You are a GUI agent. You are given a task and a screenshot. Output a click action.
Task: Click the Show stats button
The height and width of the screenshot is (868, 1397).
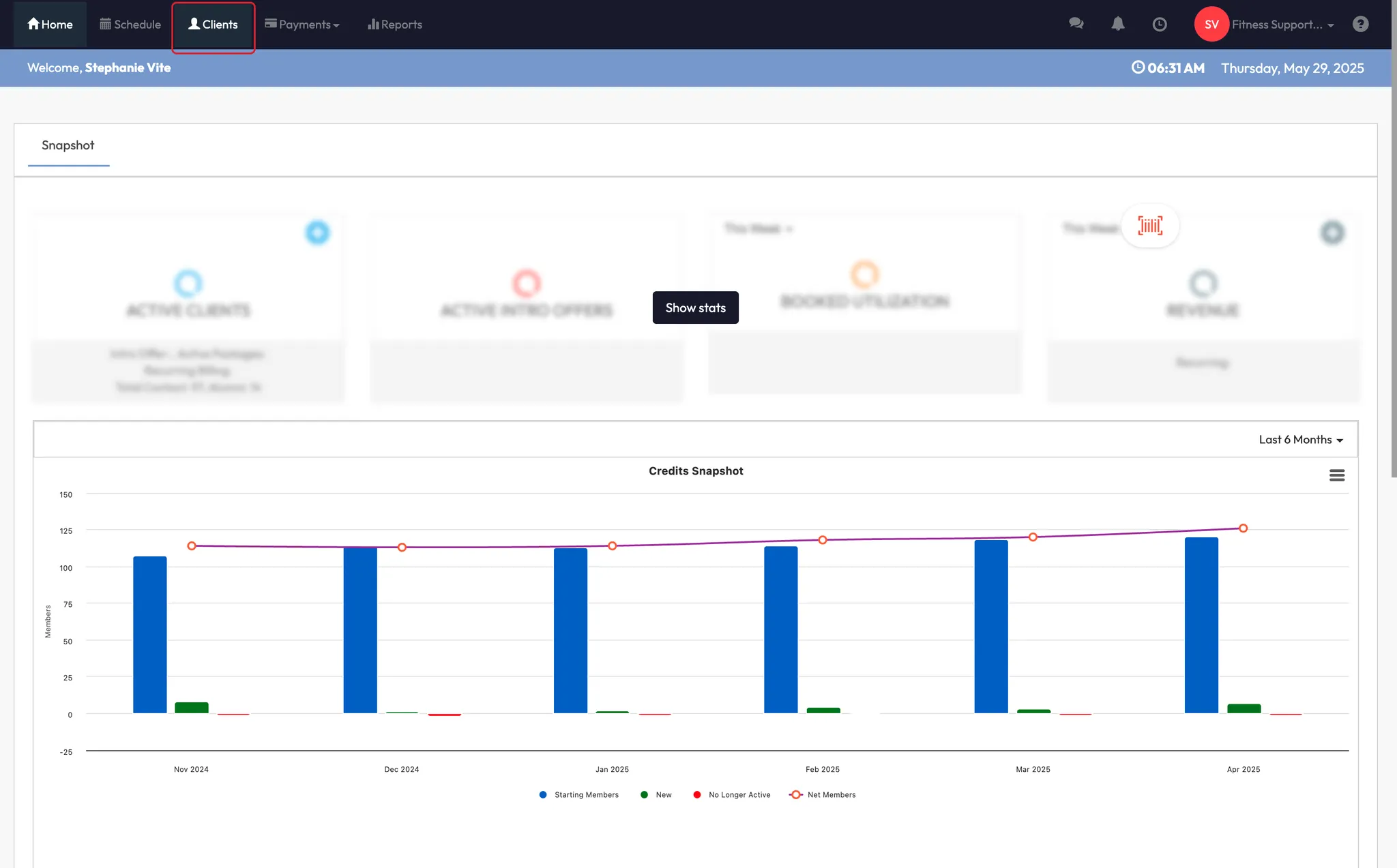point(695,308)
